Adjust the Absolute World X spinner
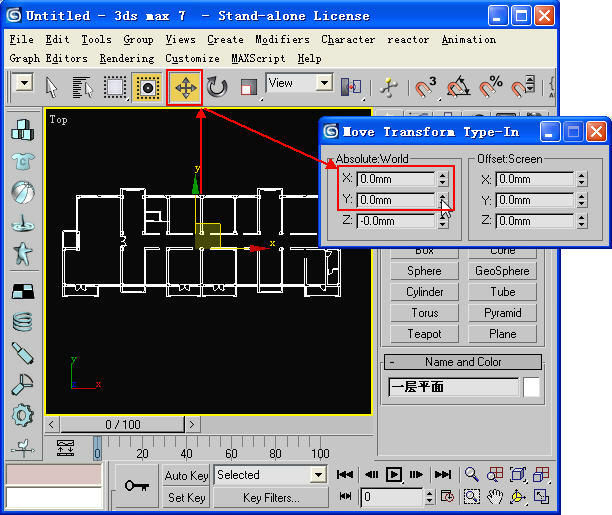612x515 pixels. click(442, 179)
